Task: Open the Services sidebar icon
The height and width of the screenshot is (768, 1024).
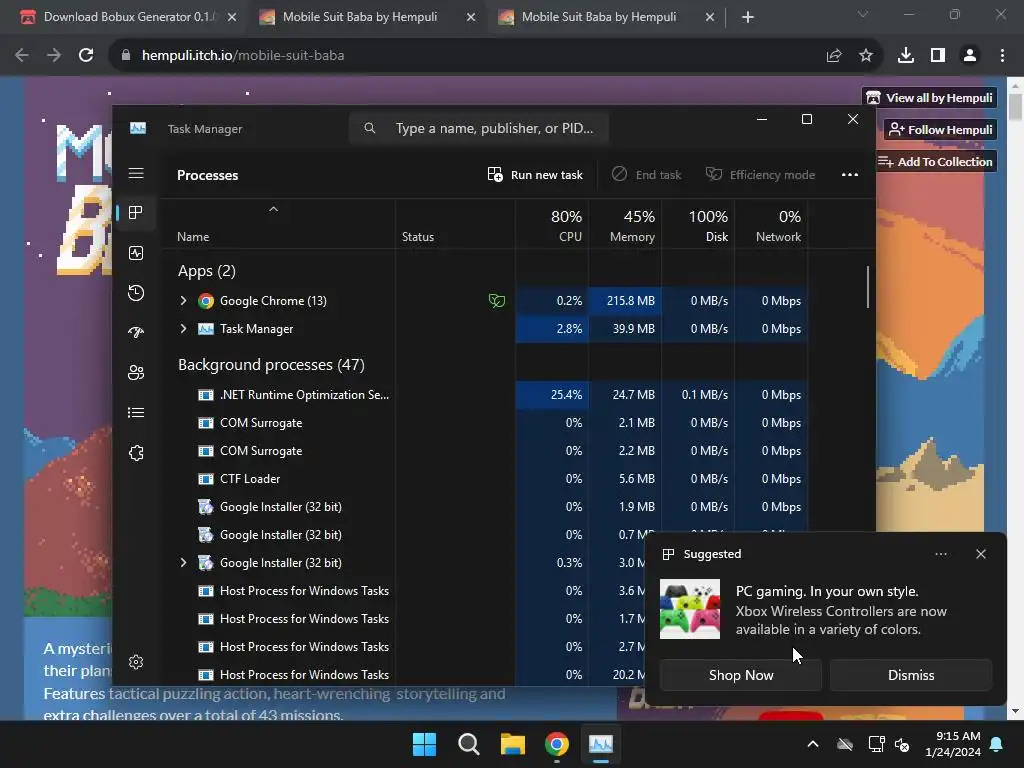Action: [x=136, y=453]
